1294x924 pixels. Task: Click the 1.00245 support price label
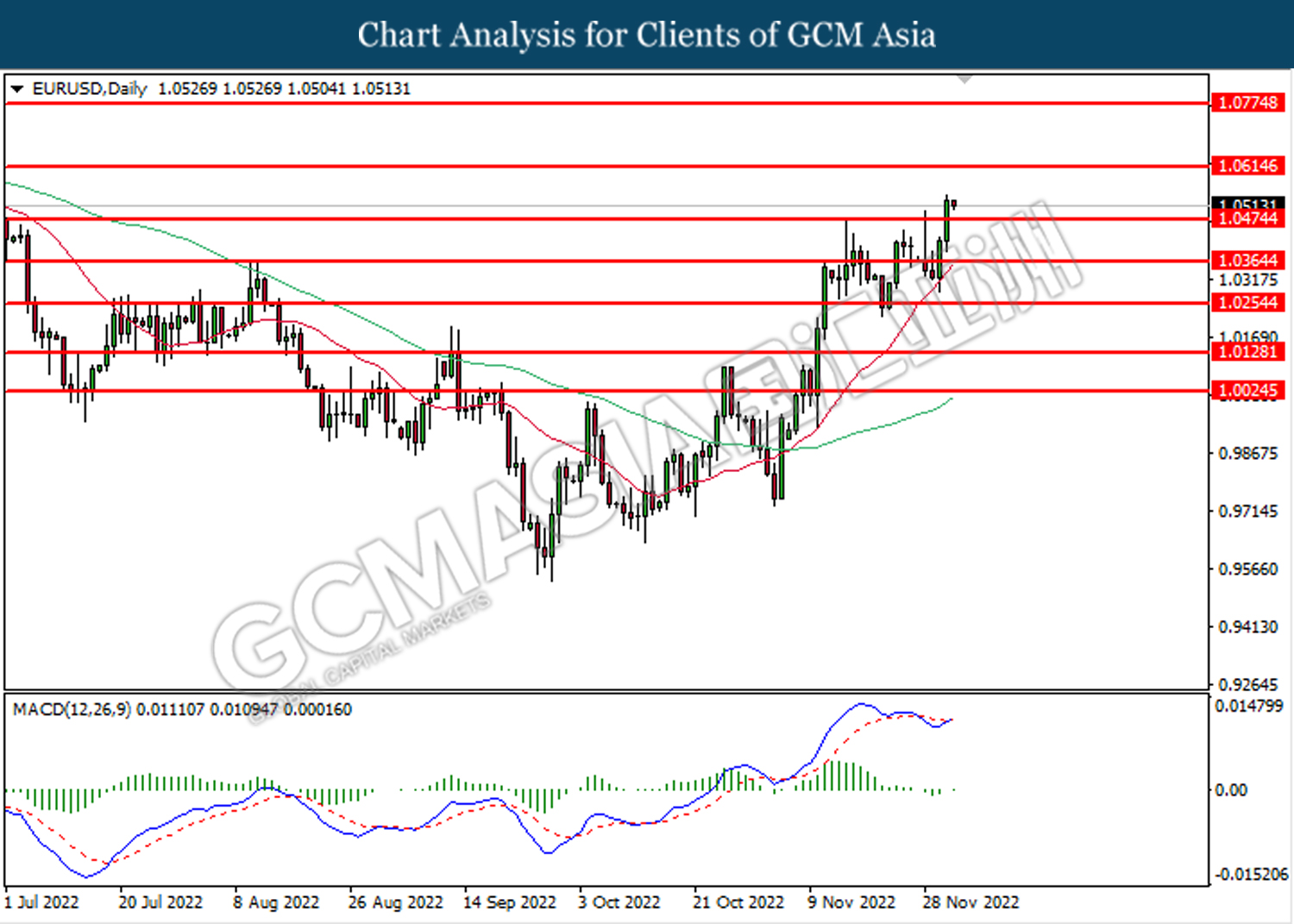coord(1247,391)
